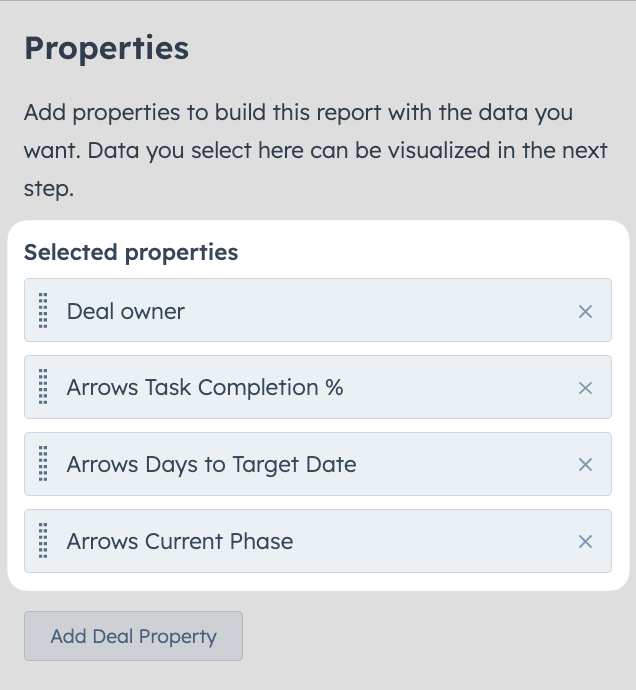Click Arrows Task Completion % drag handle
This screenshot has width=636, height=690.
43,387
